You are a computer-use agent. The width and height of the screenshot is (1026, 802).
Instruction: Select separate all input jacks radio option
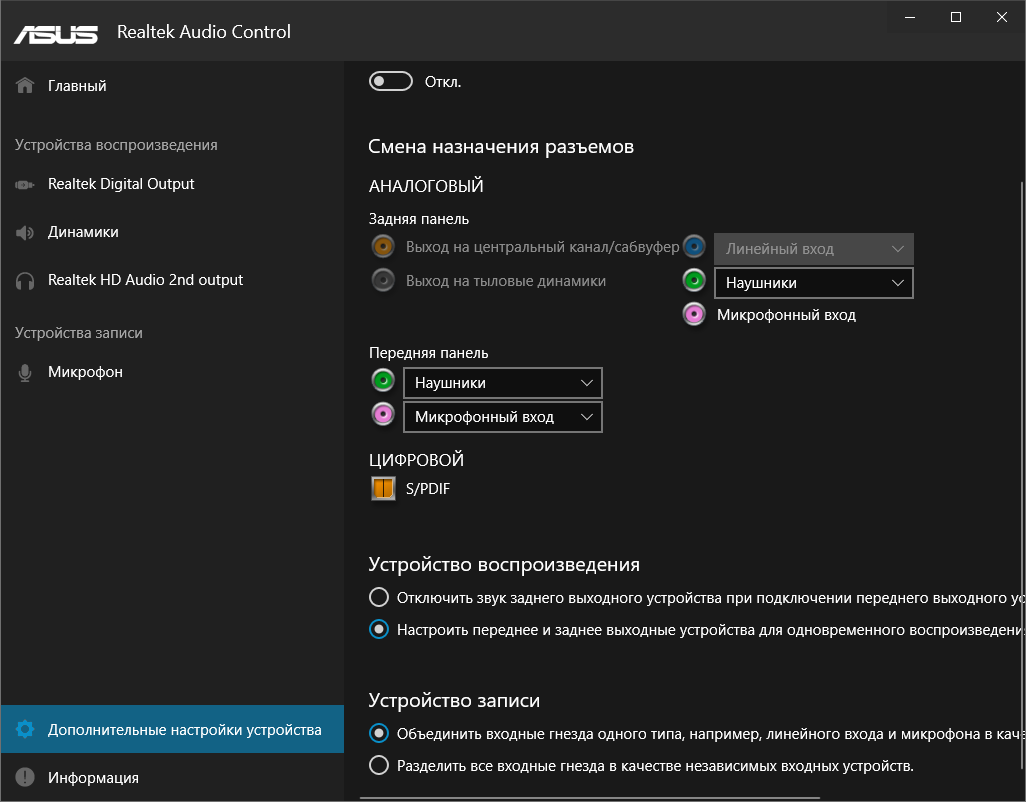point(379,766)
